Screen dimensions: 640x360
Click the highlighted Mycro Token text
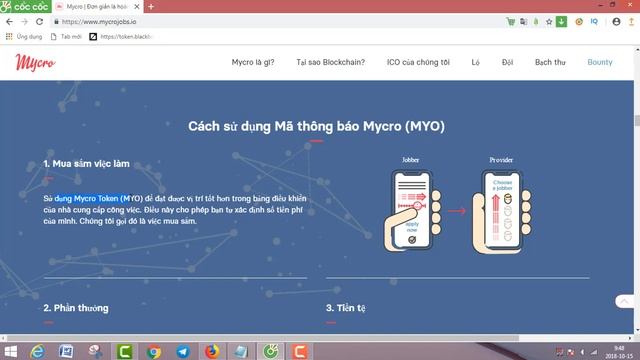coord(92,198)
